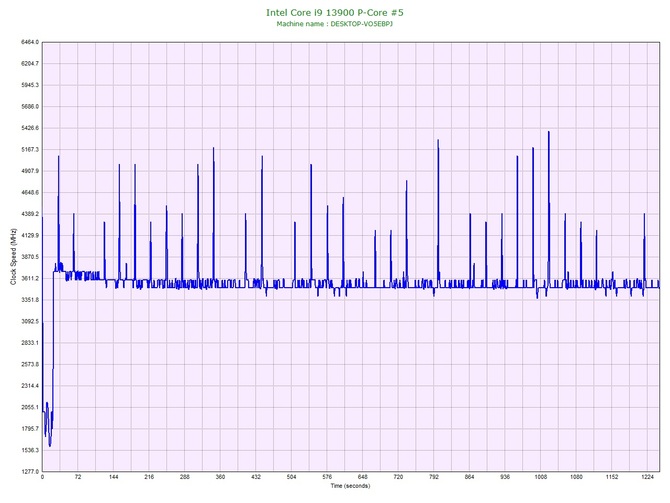
Task: Click the x-axis tick label 72
Action: 78,477
